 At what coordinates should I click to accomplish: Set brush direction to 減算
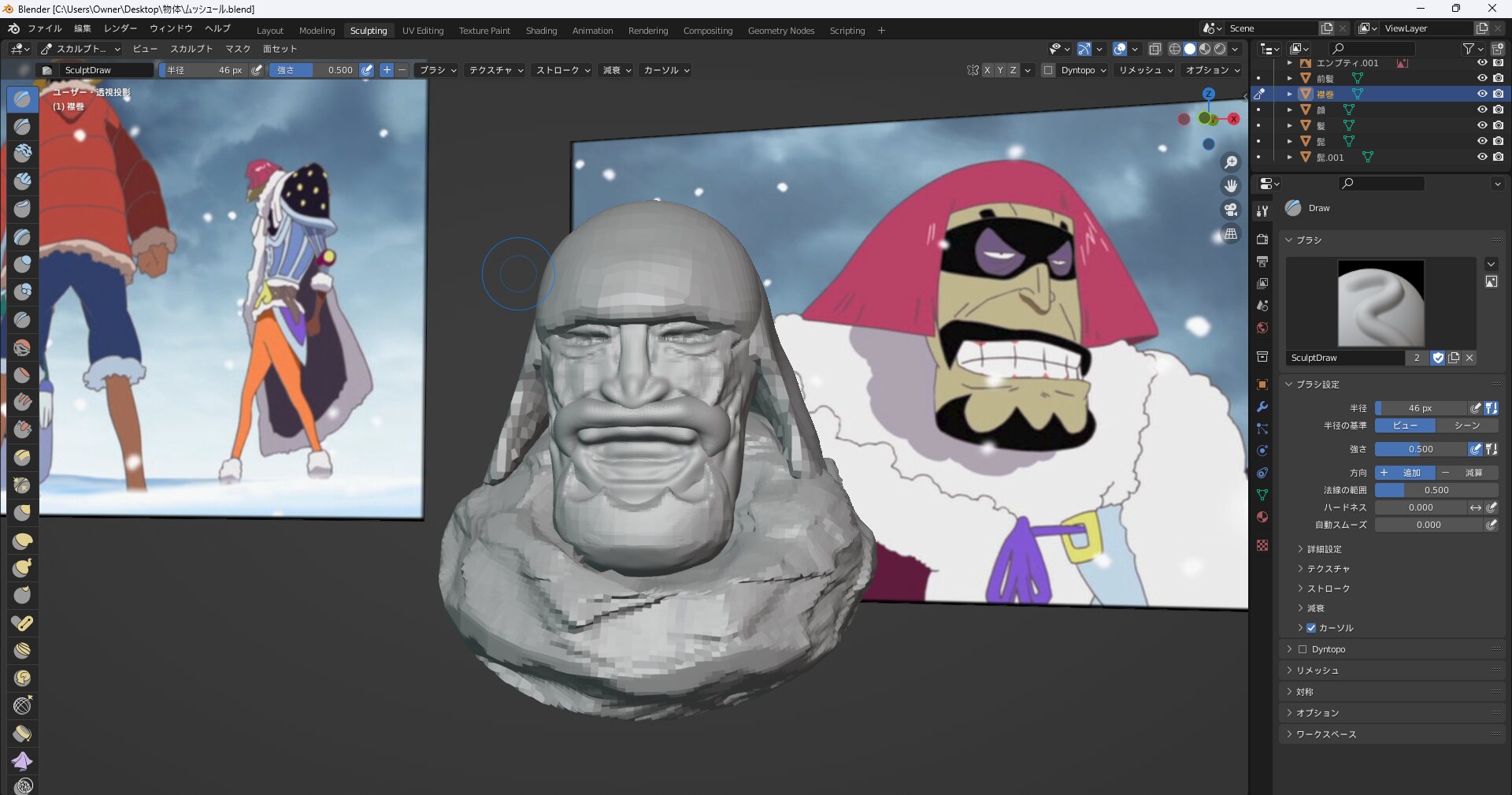(1466, 473)
